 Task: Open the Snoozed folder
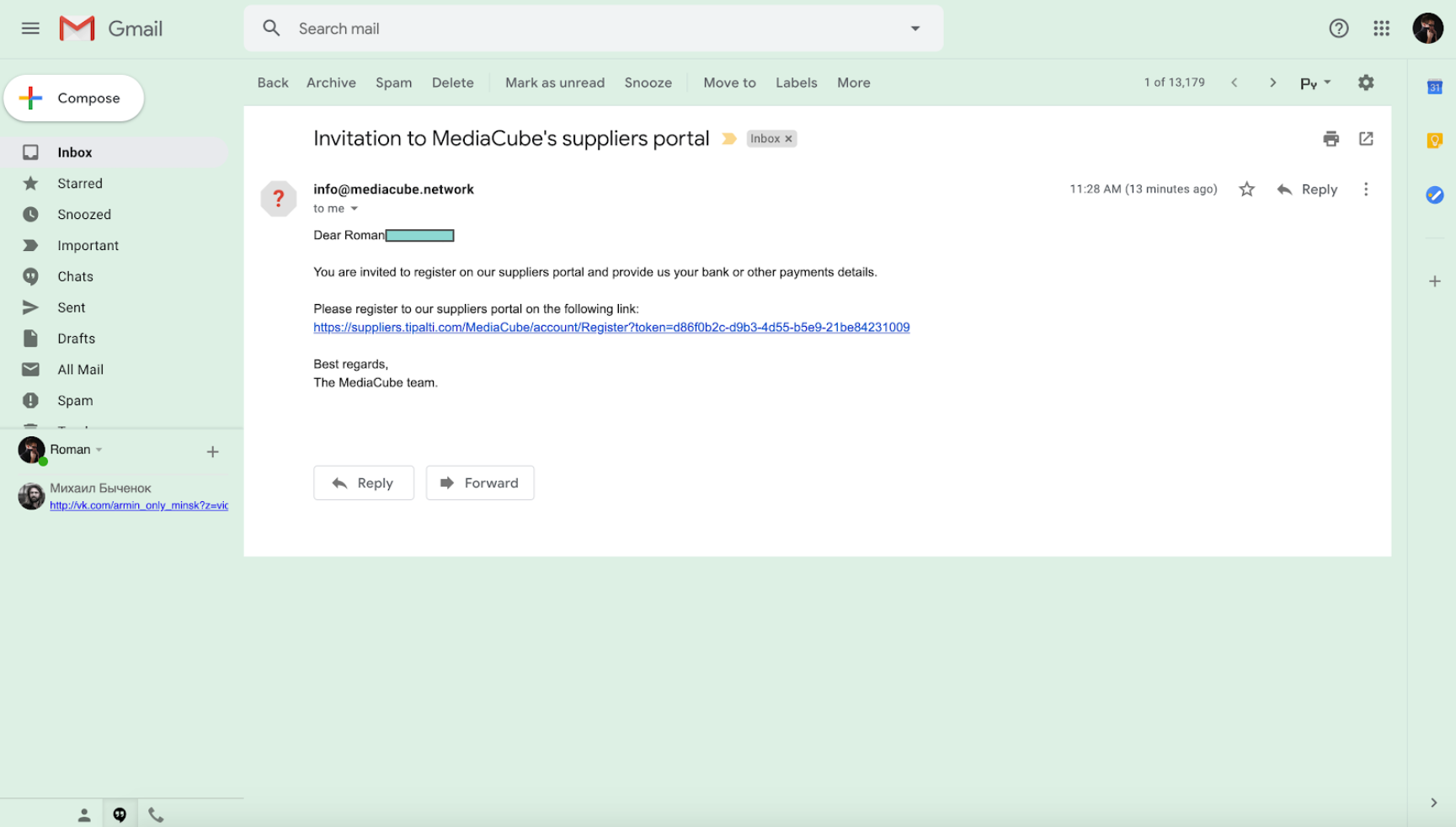[115, 215]
